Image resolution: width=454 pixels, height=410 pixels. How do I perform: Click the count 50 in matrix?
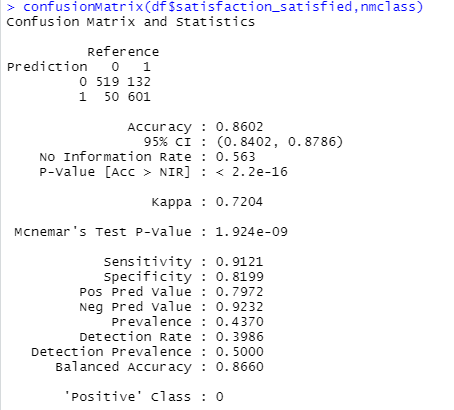(x=111, y=97)
